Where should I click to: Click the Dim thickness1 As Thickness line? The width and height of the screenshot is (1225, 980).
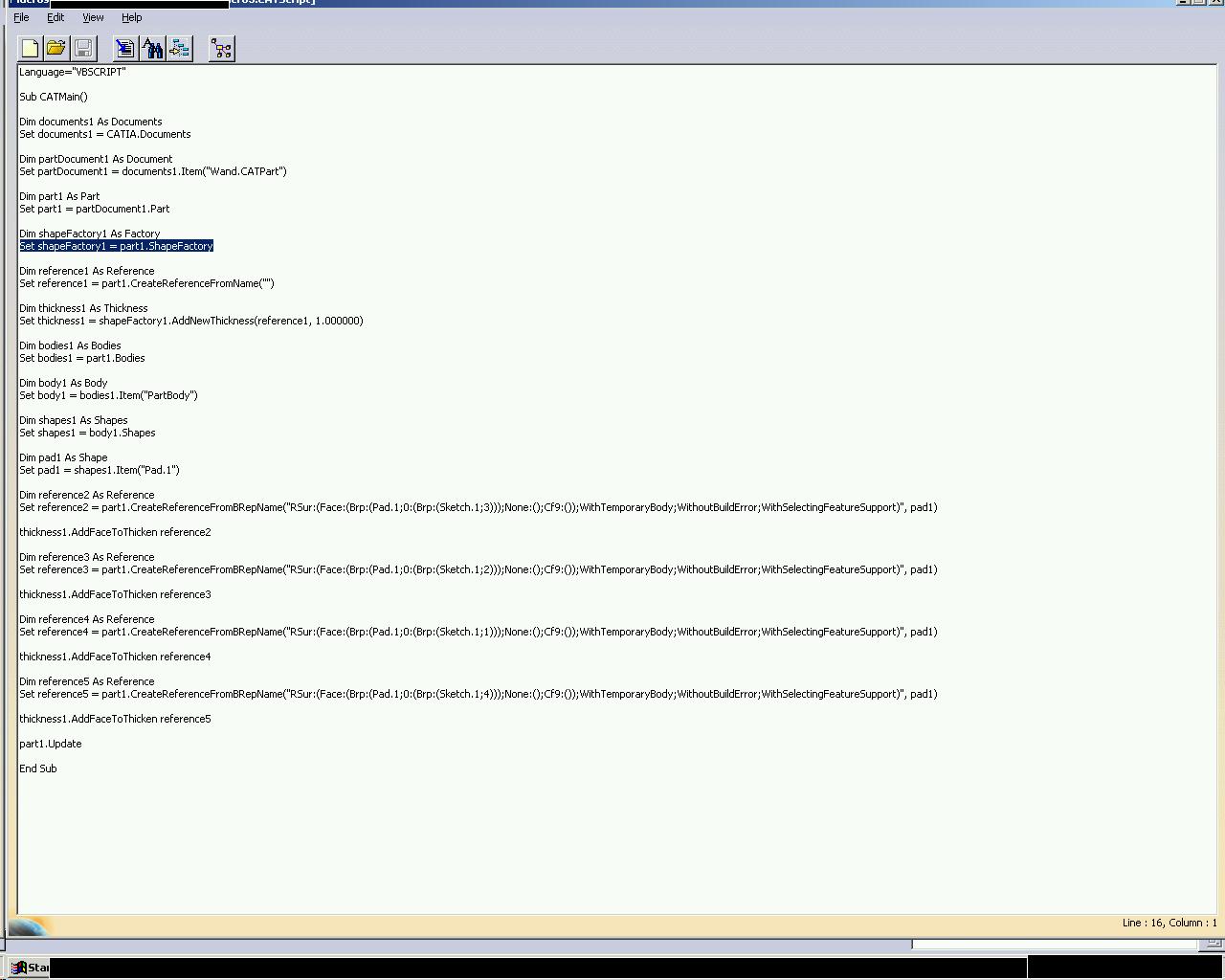[x=83, y=308]
